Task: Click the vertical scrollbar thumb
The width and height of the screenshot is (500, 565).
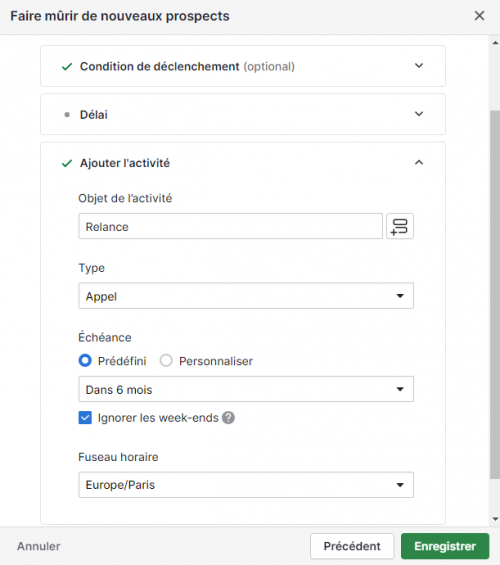Action: click(495, 295)
